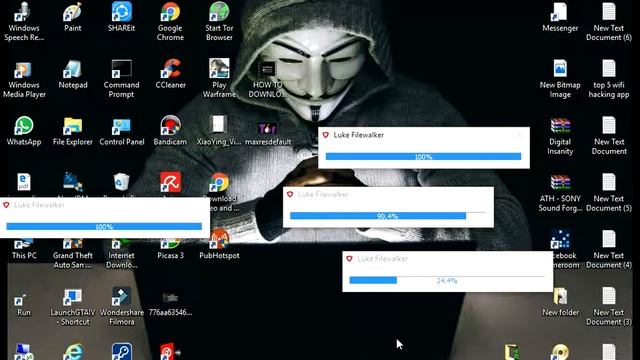Open the New Text Document without a number
Image resolution: width=640 pixels, height=360 pixels.
pos(609,136)
